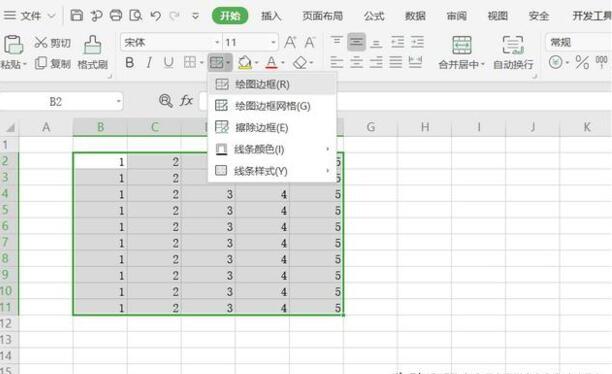
Task: Toggle Italic formatting
Action: [149, 62]
